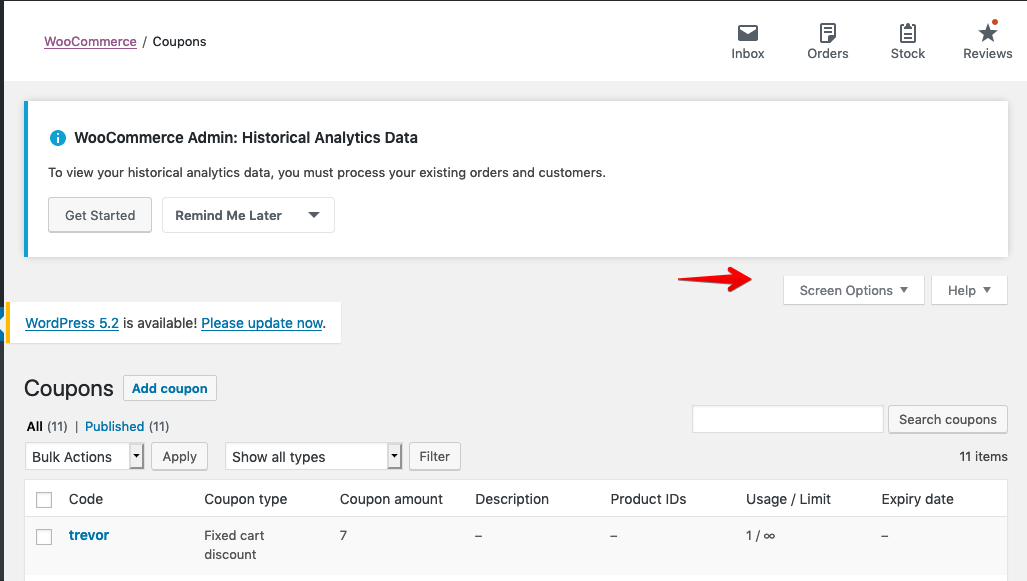Select the All coupons filter

(35, 426)
